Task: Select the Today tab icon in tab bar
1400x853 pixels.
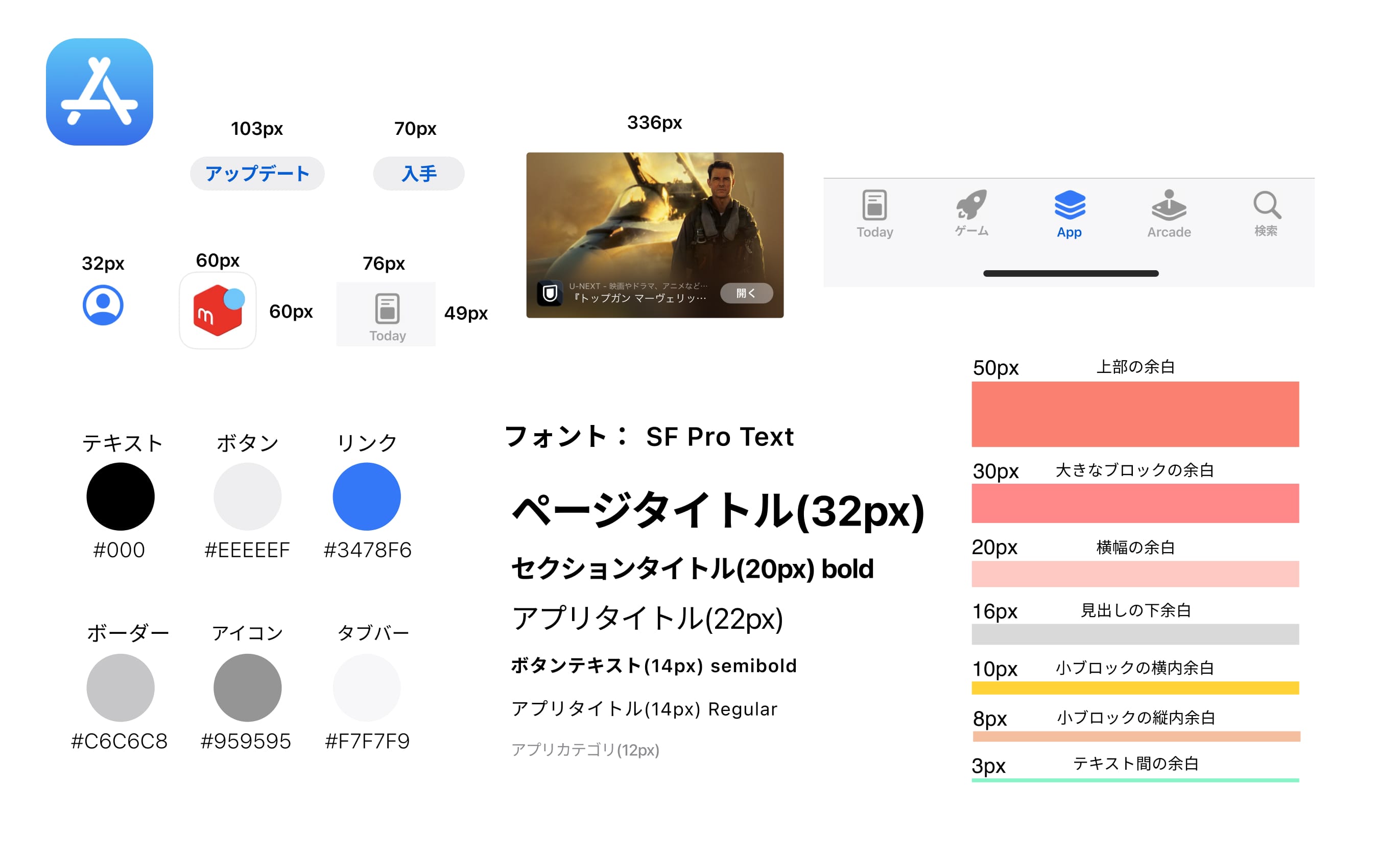Action: [x=875, y=205]
